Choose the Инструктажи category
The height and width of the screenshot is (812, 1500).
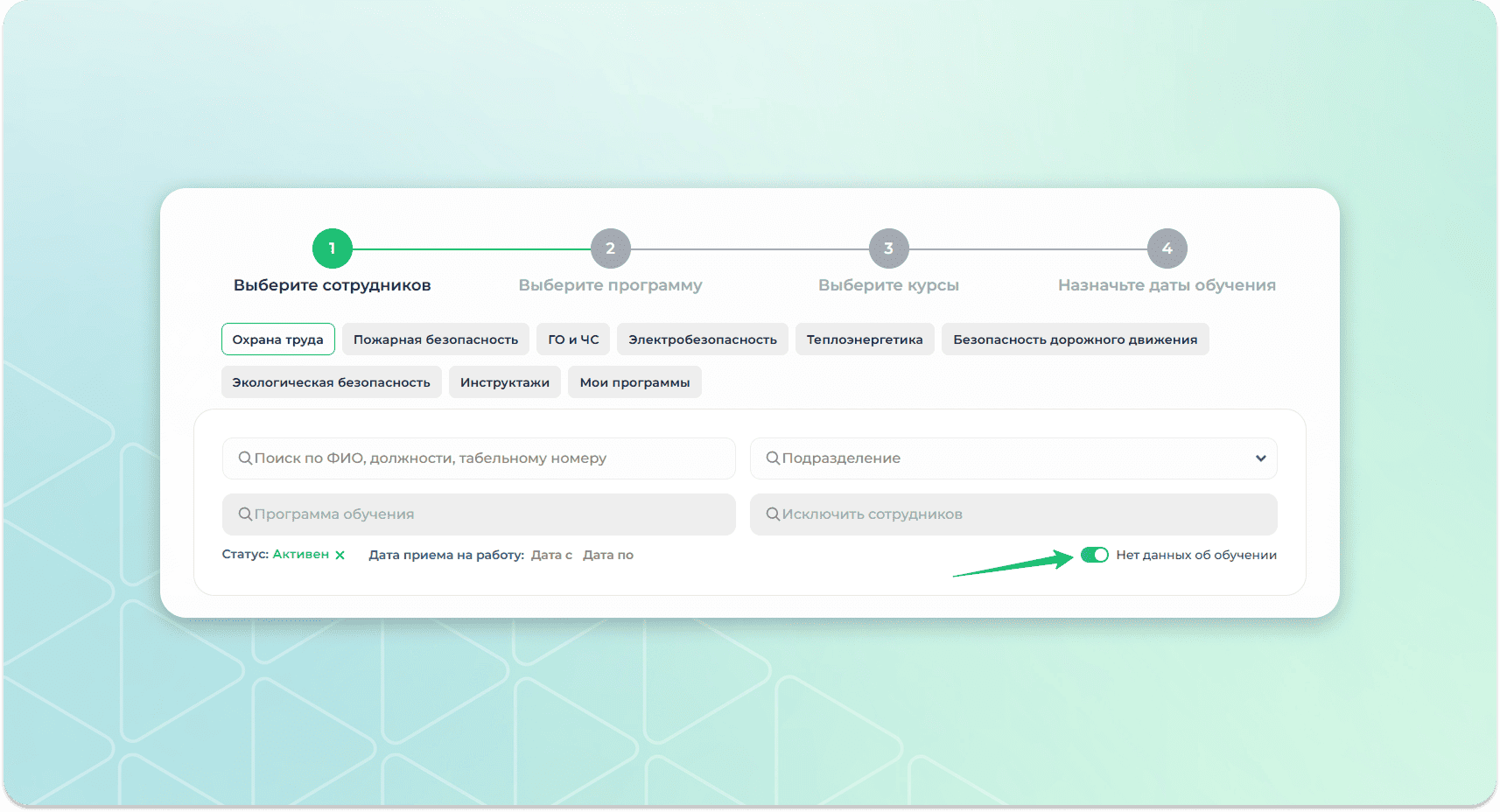tap(505, 382)
